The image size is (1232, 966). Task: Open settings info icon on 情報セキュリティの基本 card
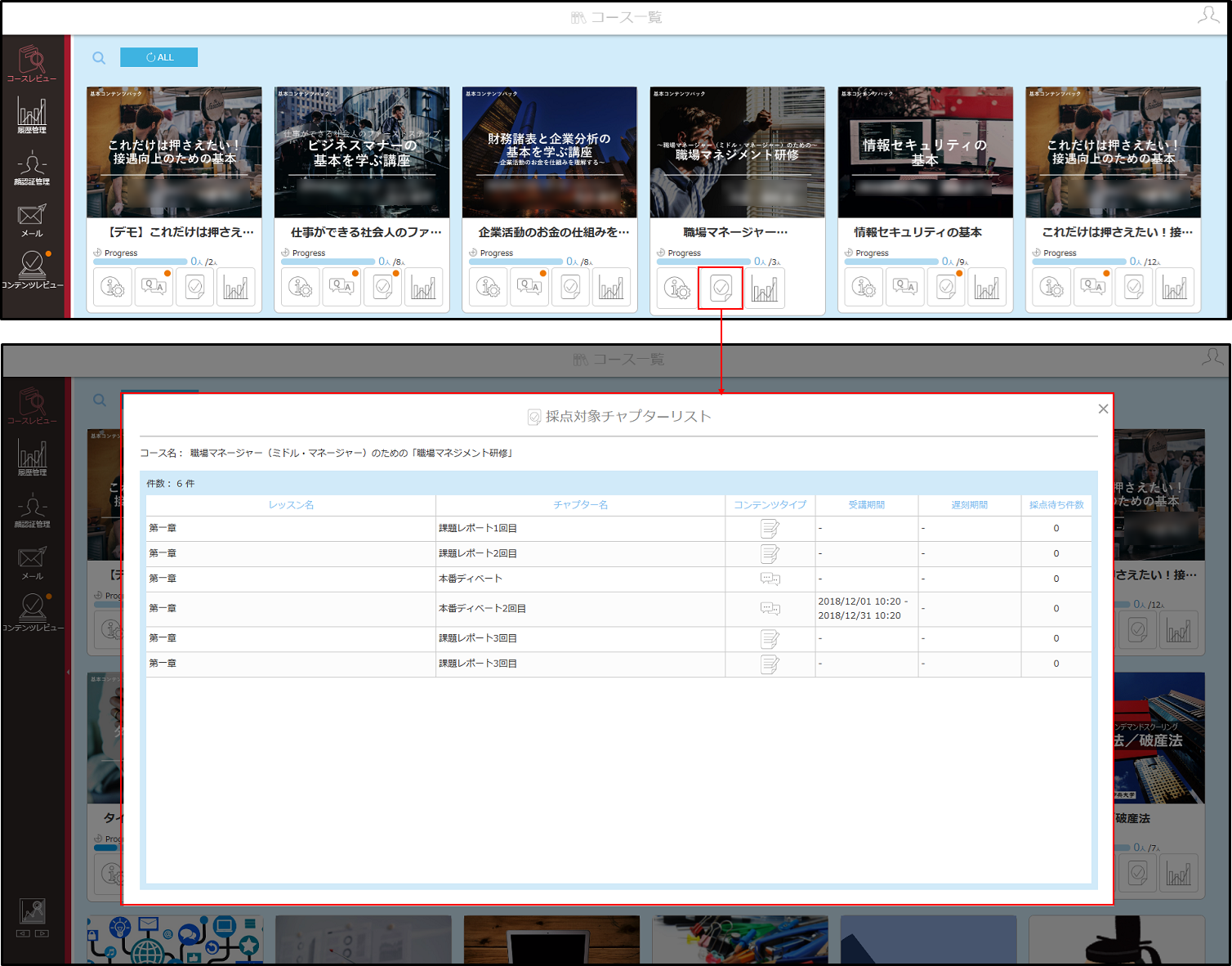pos(864,287)
